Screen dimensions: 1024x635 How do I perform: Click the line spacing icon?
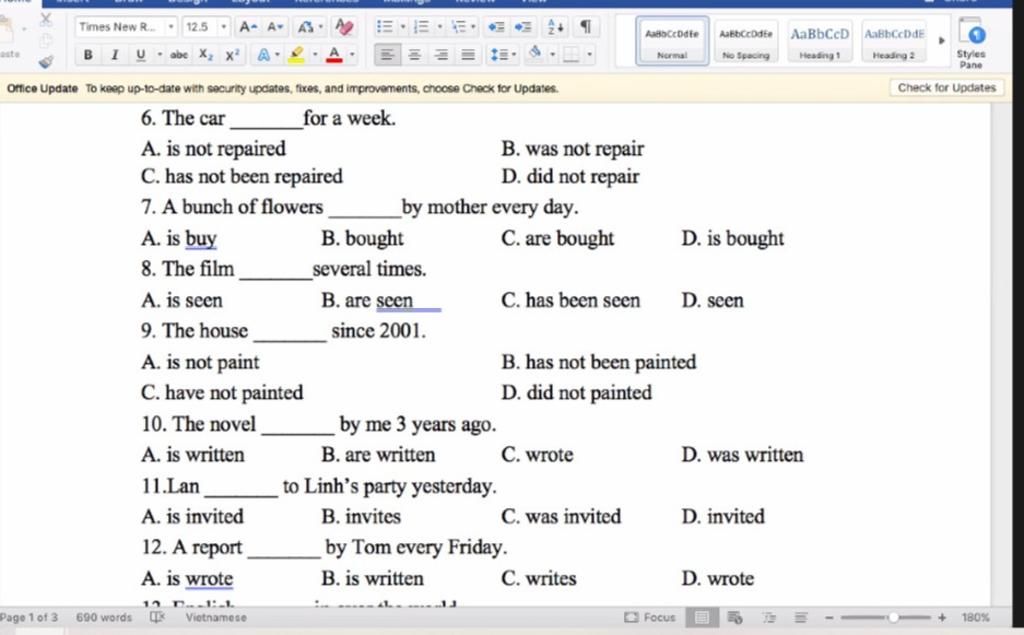(x=500, y=55)
